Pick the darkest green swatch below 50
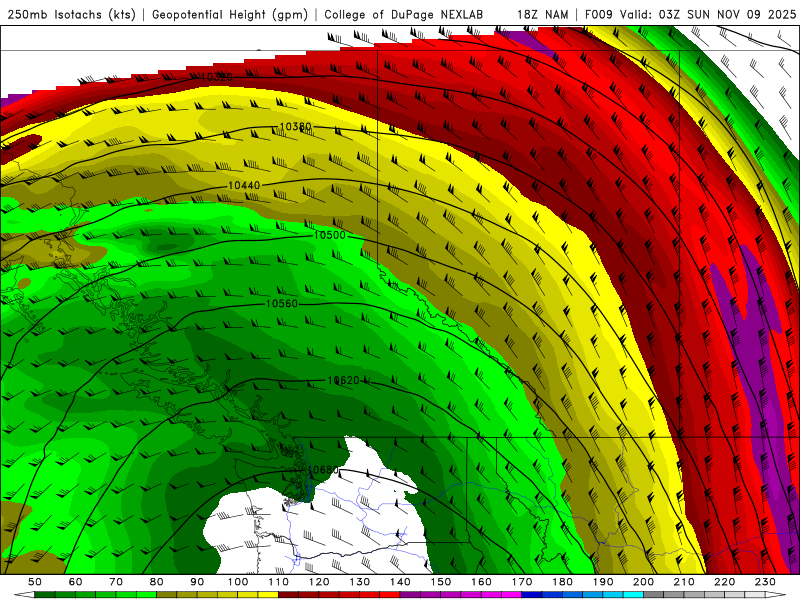The width and height of the screenshot is (800, 600). point(45,595)
